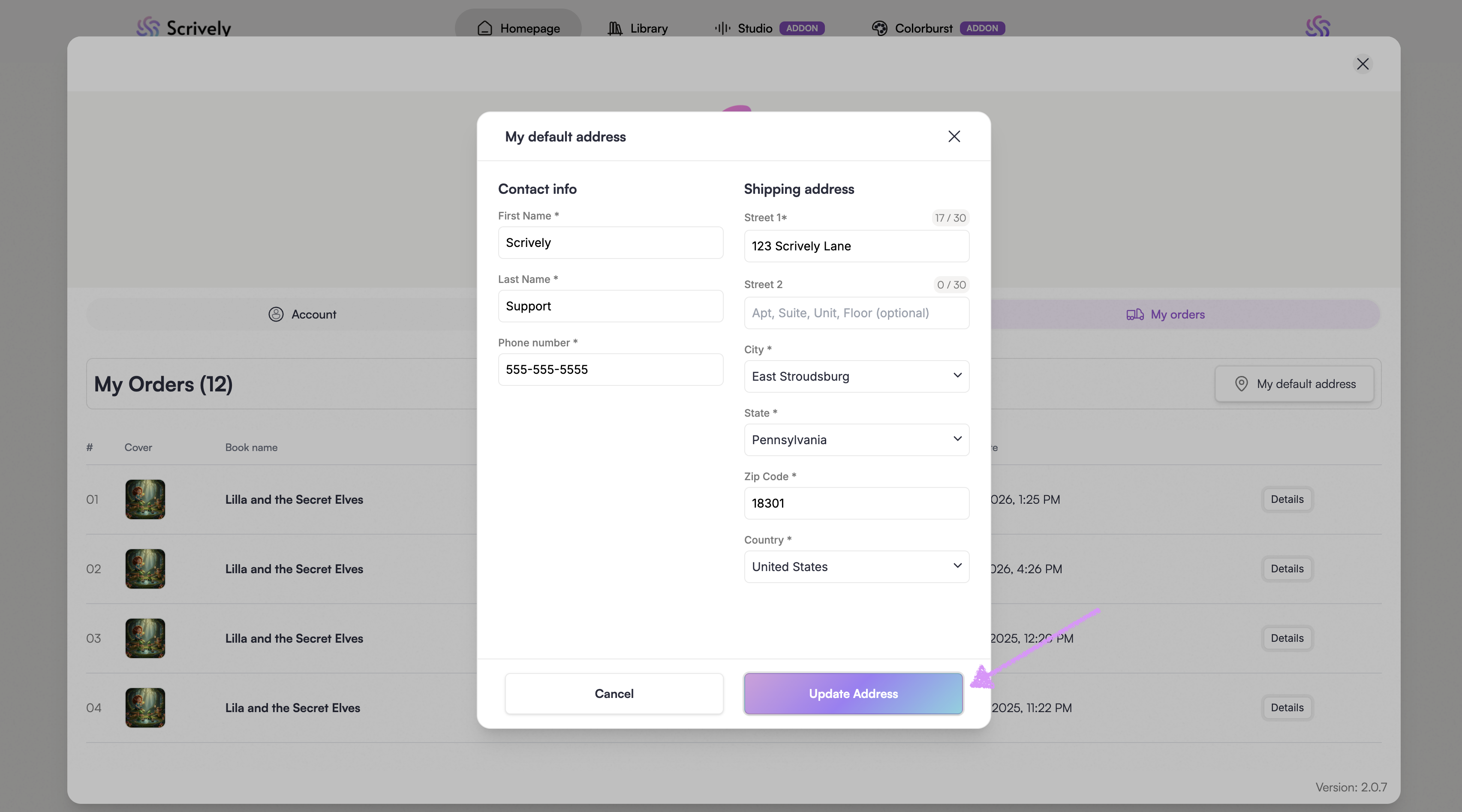Open Library via the books icon
This screenshot has height=812, width=1462.
coord(615,28)
